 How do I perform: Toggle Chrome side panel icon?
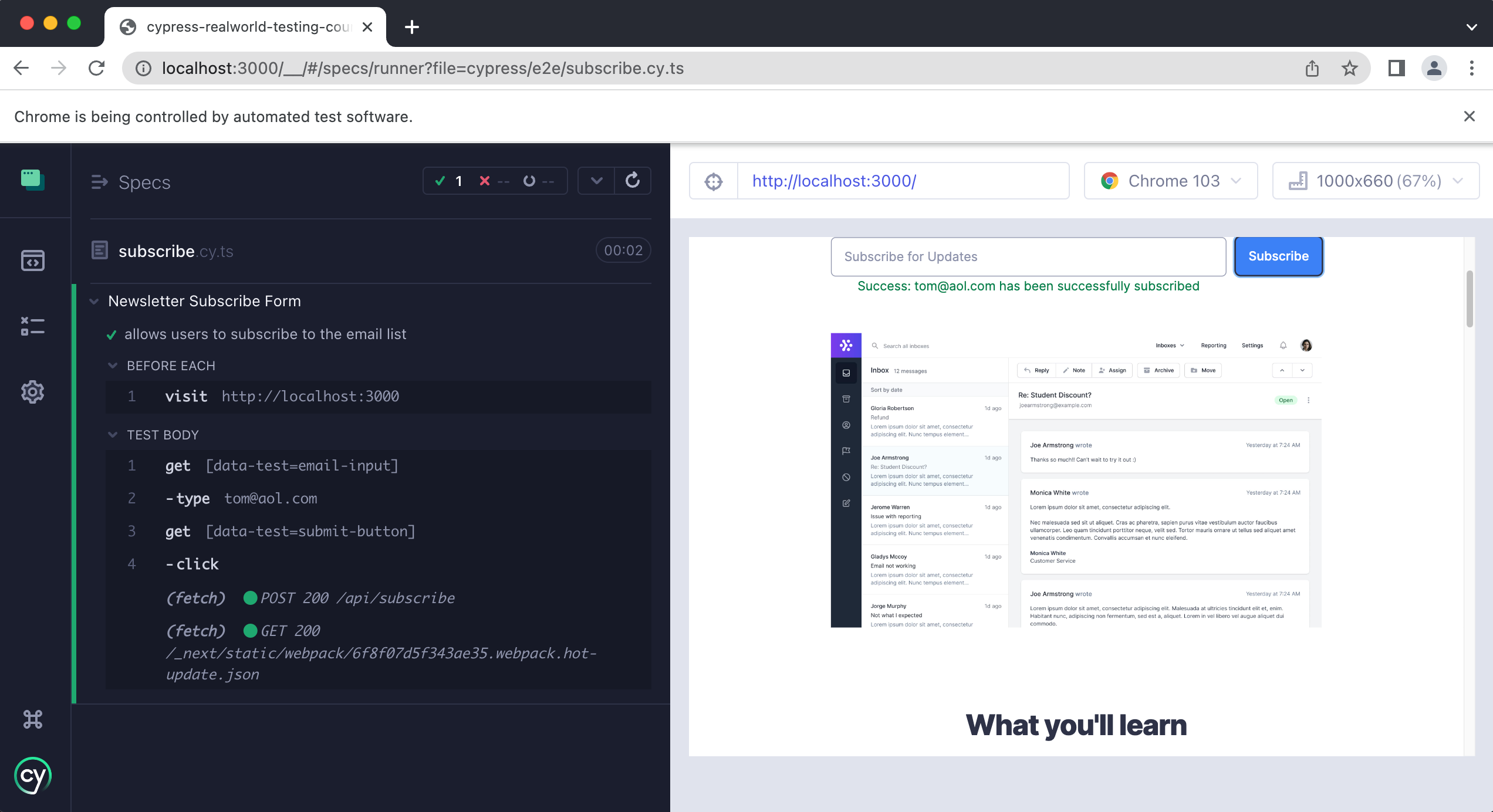[1397, 69]
